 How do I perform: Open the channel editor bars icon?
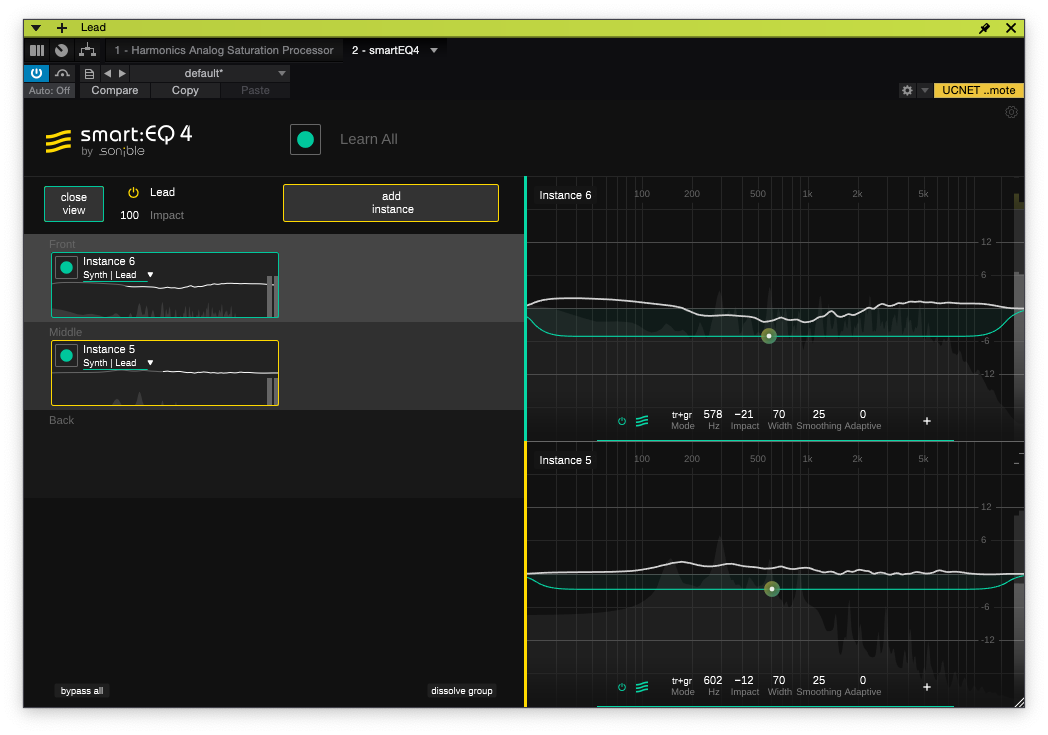[x=37, y=50]
